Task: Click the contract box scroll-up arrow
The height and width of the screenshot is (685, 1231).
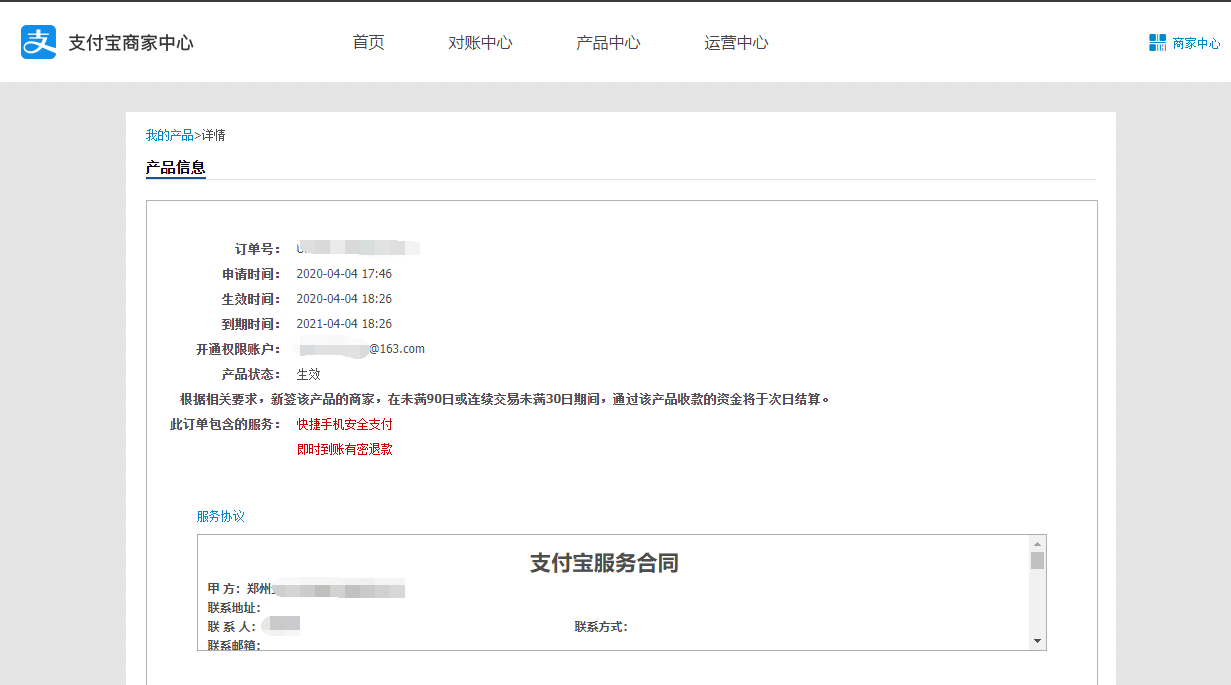Action: (1037, 544)
